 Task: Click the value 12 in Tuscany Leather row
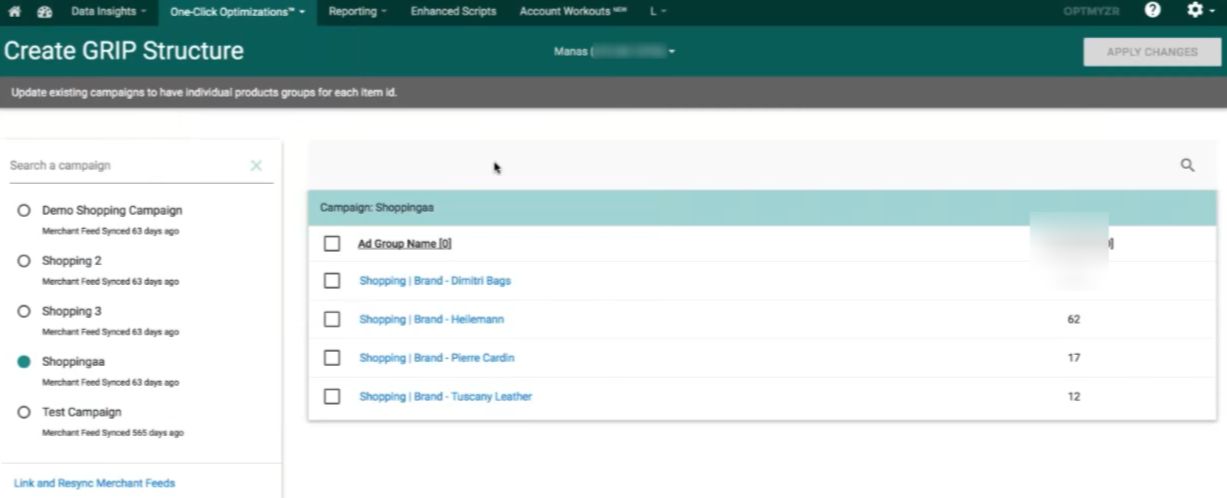pos(1074,396)
